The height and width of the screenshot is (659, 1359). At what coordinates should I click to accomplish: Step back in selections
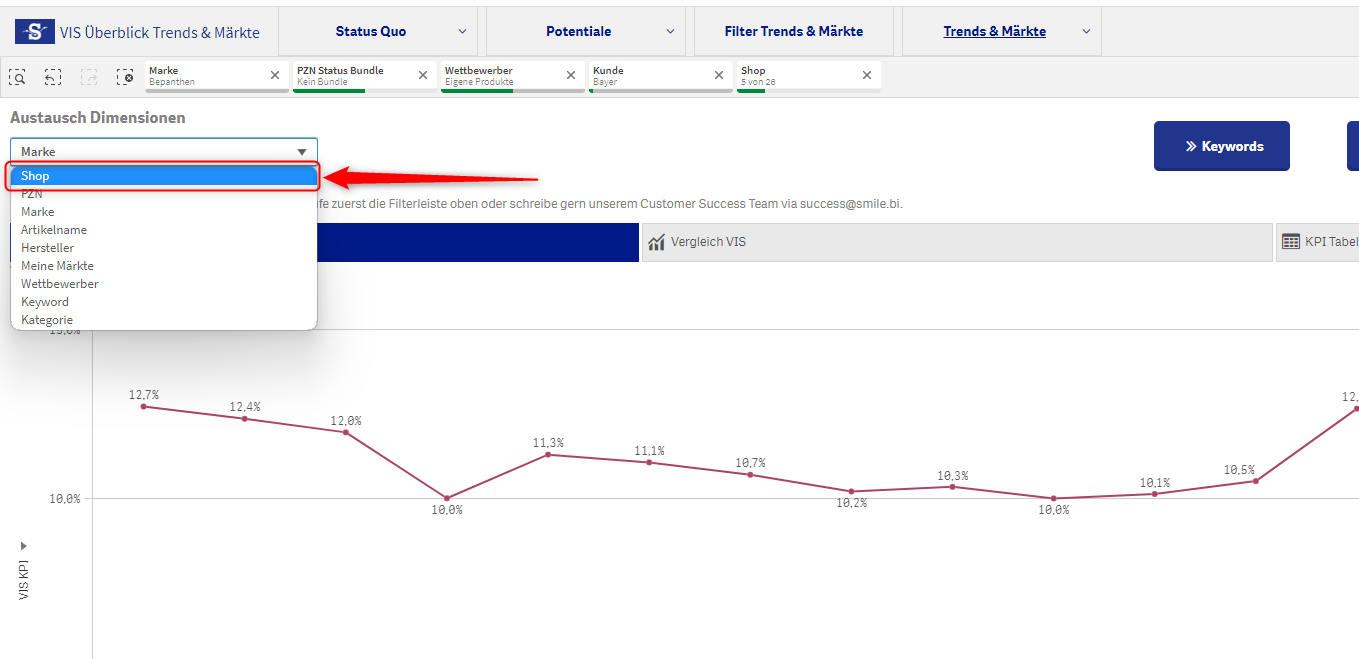53,76
